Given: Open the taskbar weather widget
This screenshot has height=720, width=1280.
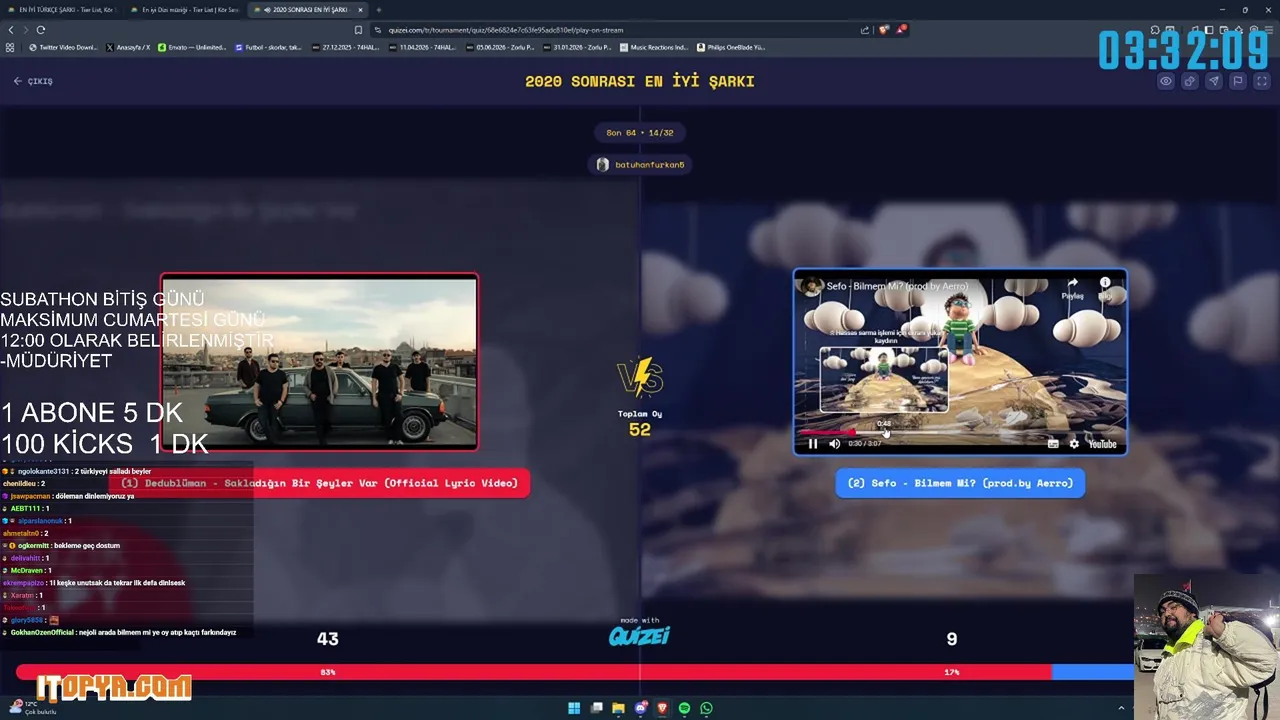Looking at the screenshot, I should coord(33,708).
